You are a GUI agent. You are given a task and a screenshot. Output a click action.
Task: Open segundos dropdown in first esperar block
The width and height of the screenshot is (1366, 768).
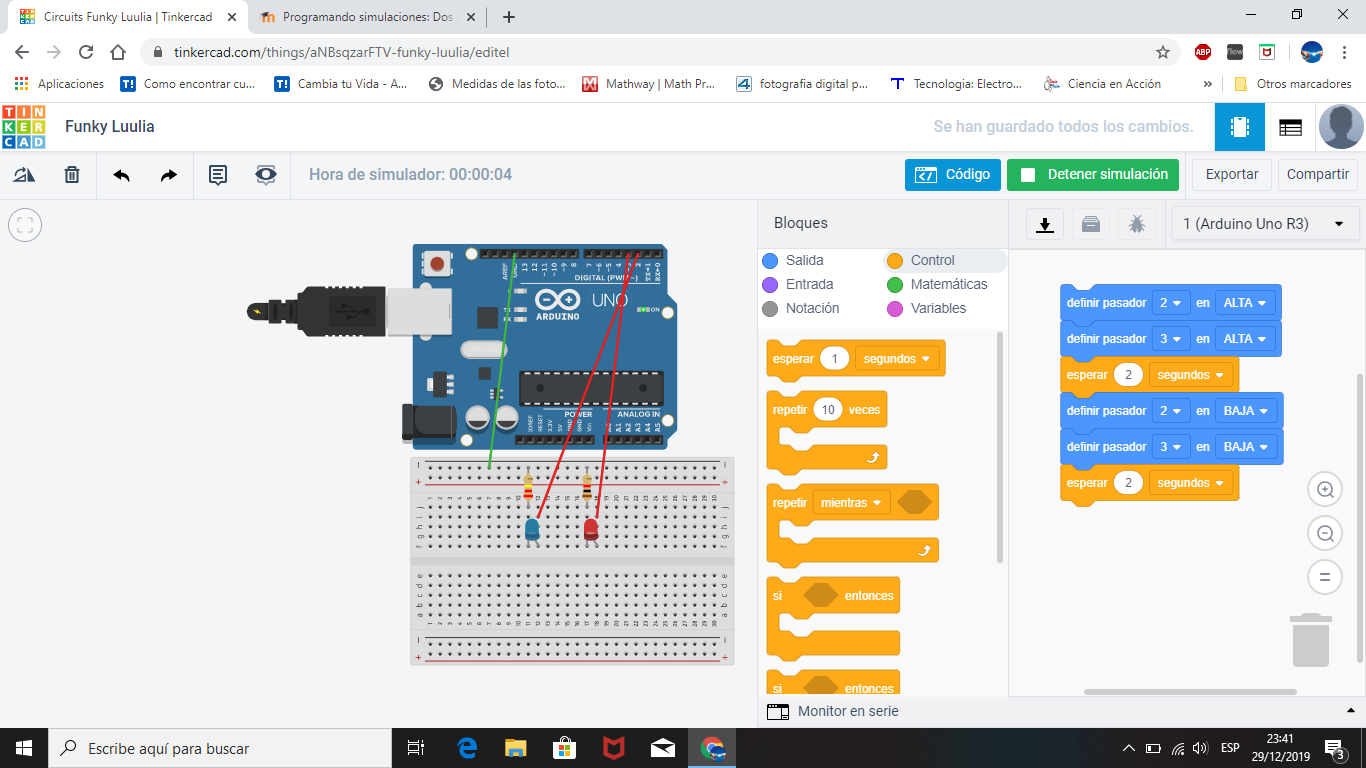pyautogui.click(x=1191, y=374)
